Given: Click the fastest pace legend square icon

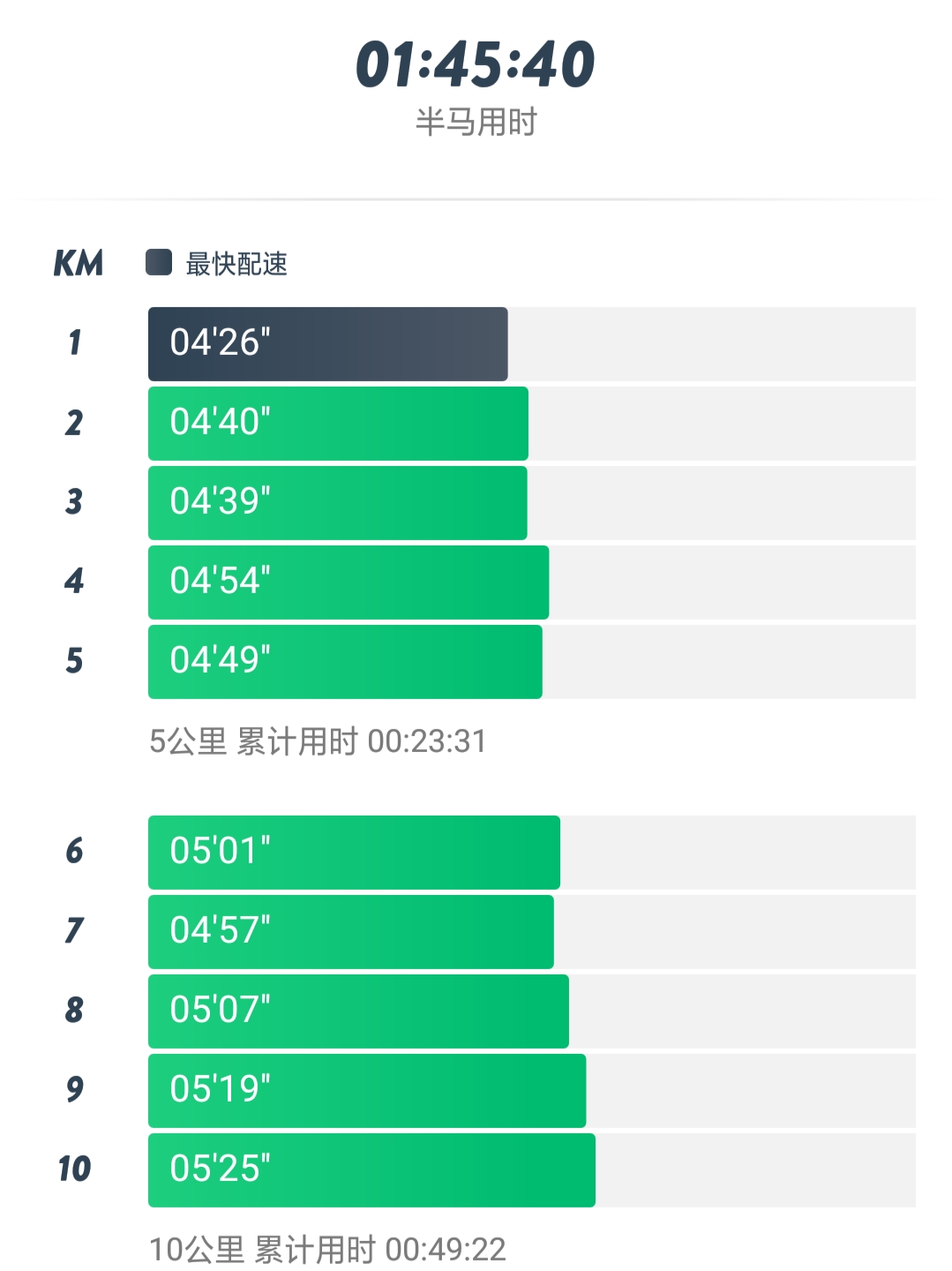Looking at the screenshot, I should click(159, 262).
